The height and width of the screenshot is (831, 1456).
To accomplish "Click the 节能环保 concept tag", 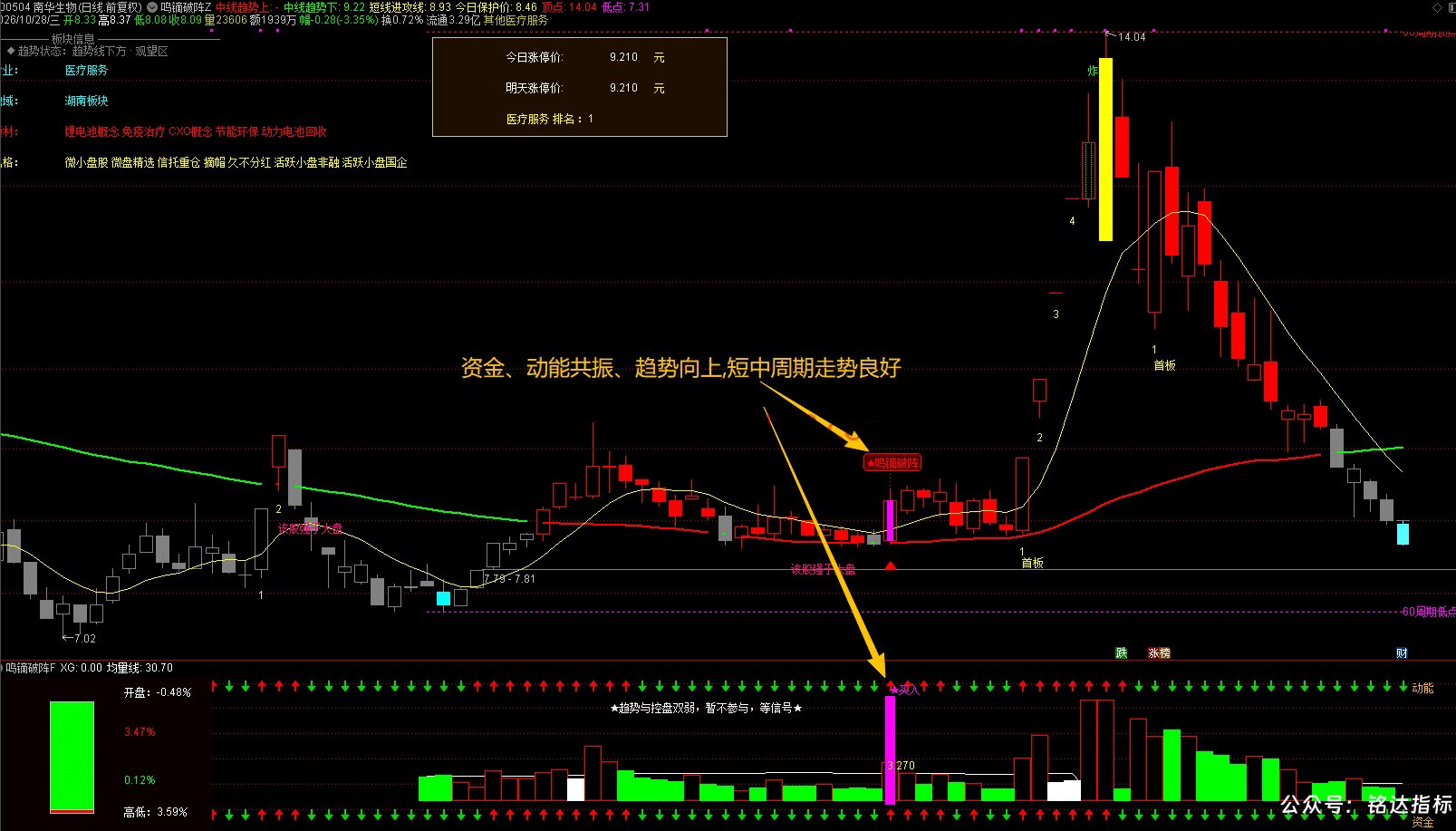I will click(x=236, y=131).
